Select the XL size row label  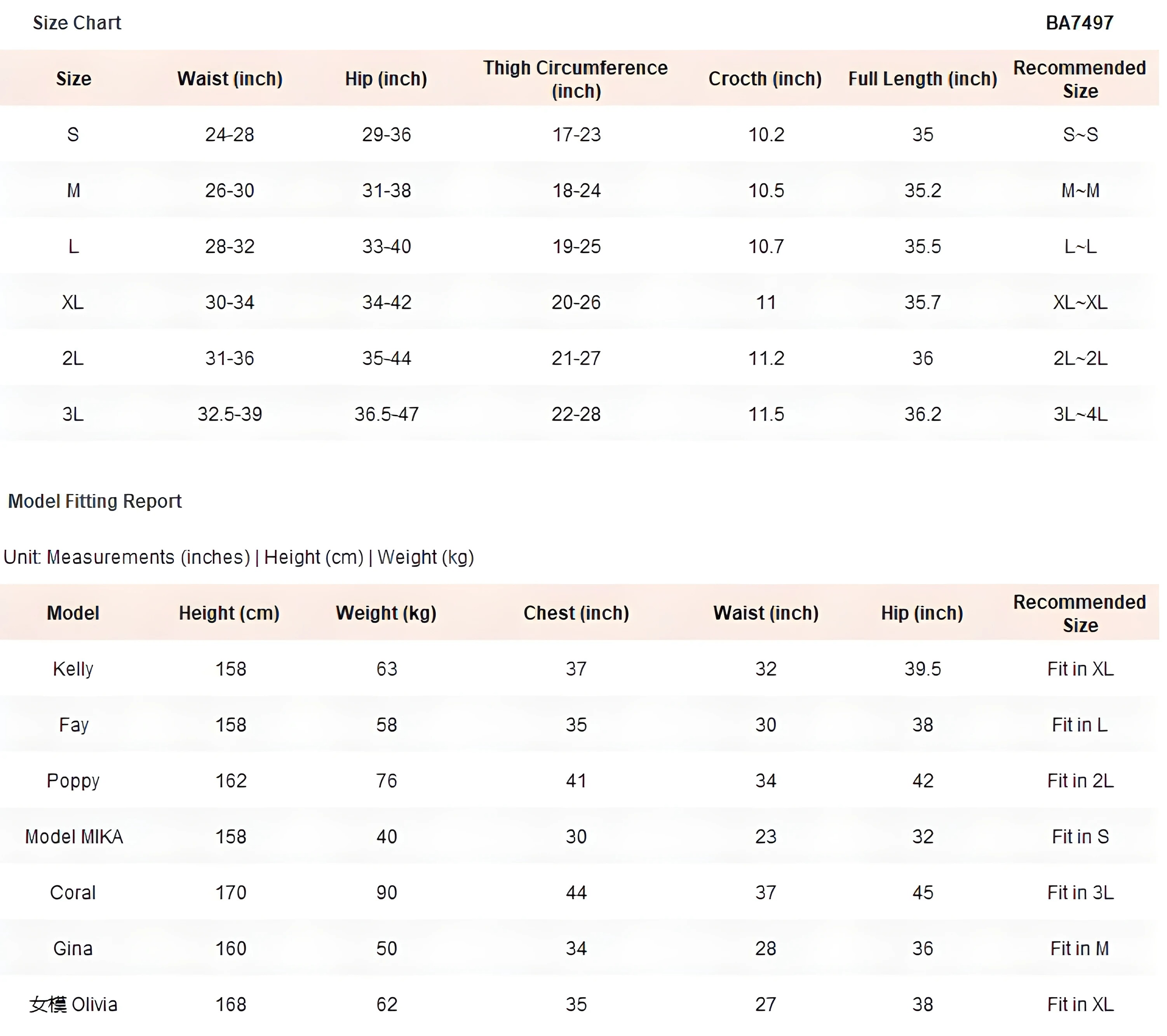click(x=73, y=302)
